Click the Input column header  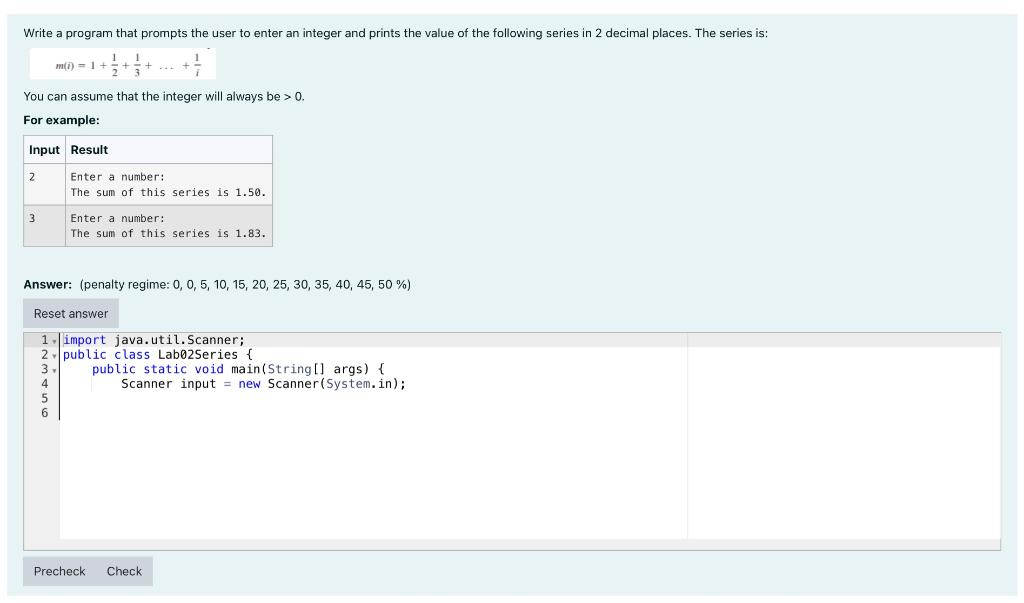tap(45, 150)
